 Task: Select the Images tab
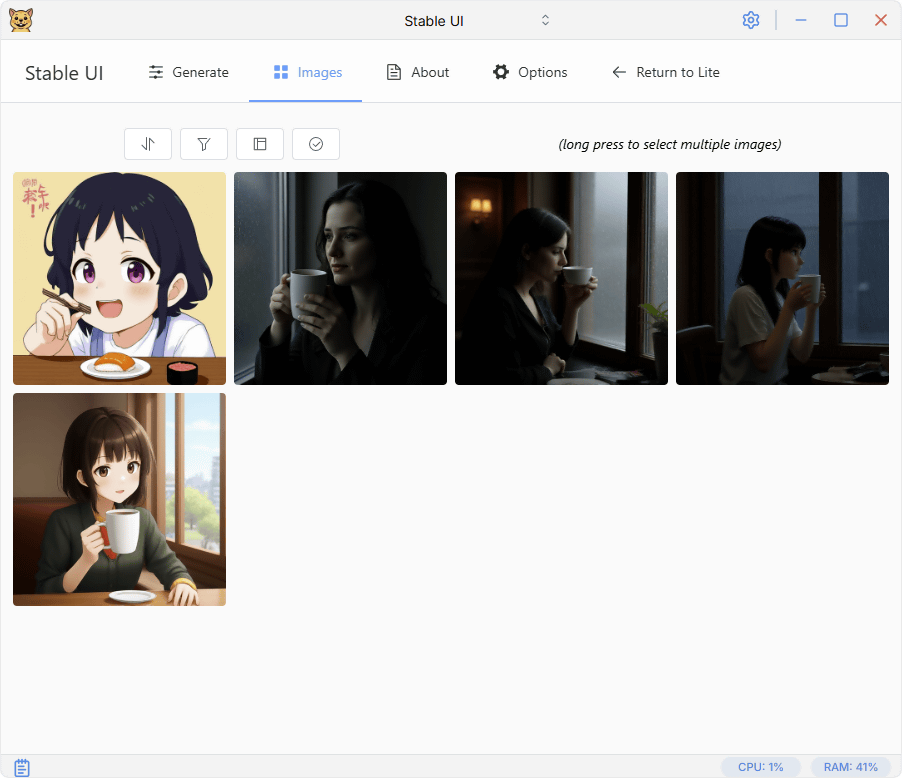(306, 72)
